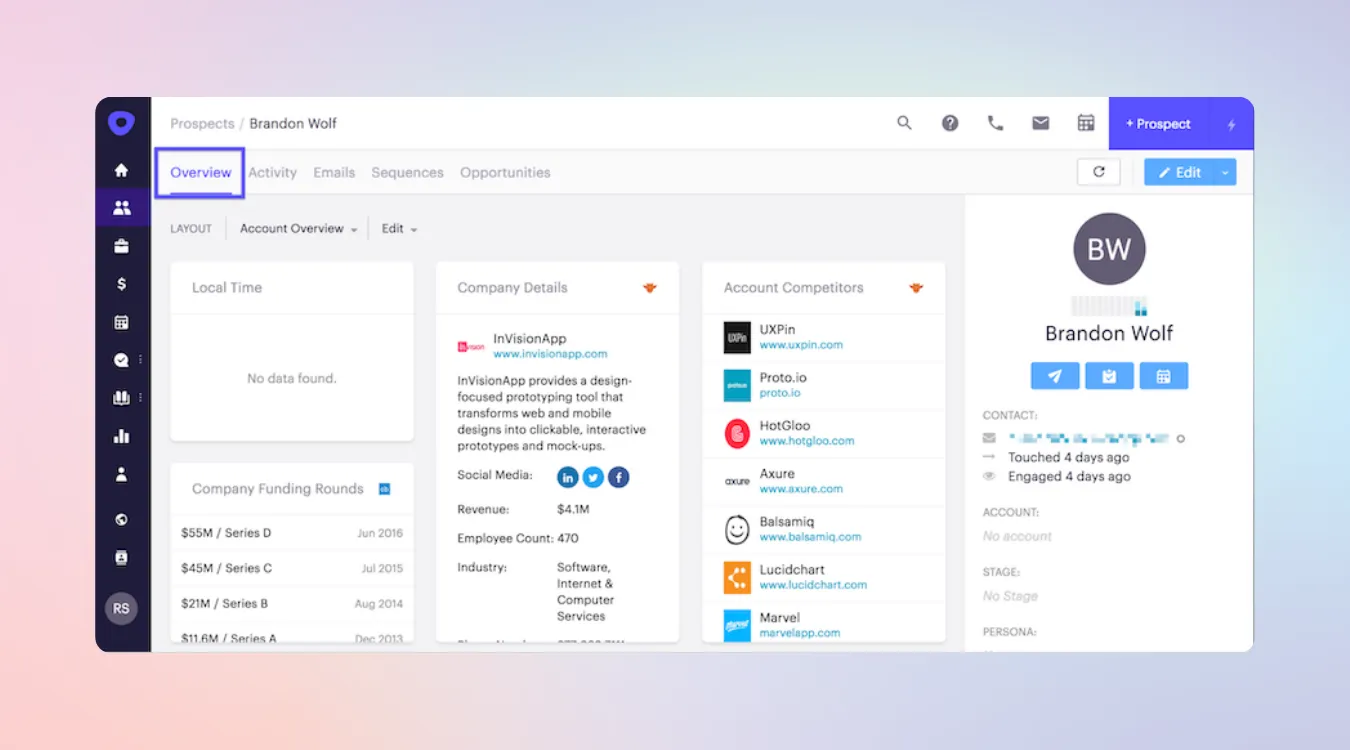Click the blue Edit button
The height and width of the screenshot is (750, 1350).
1180,172
